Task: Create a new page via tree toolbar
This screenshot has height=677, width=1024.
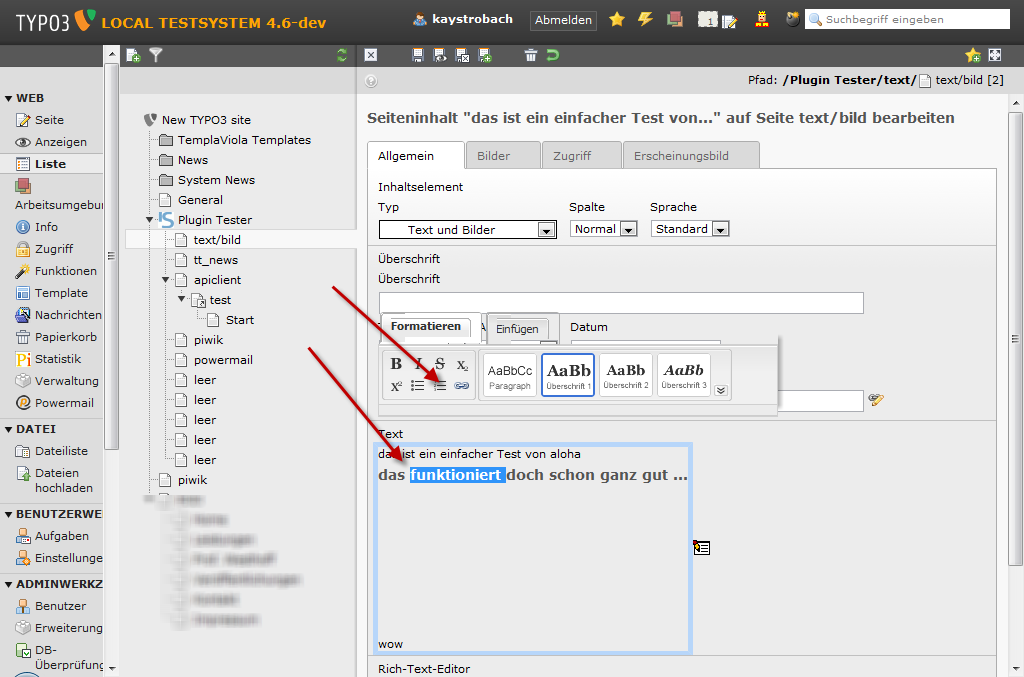Action: pyautogui.click(x=133, y=56)
